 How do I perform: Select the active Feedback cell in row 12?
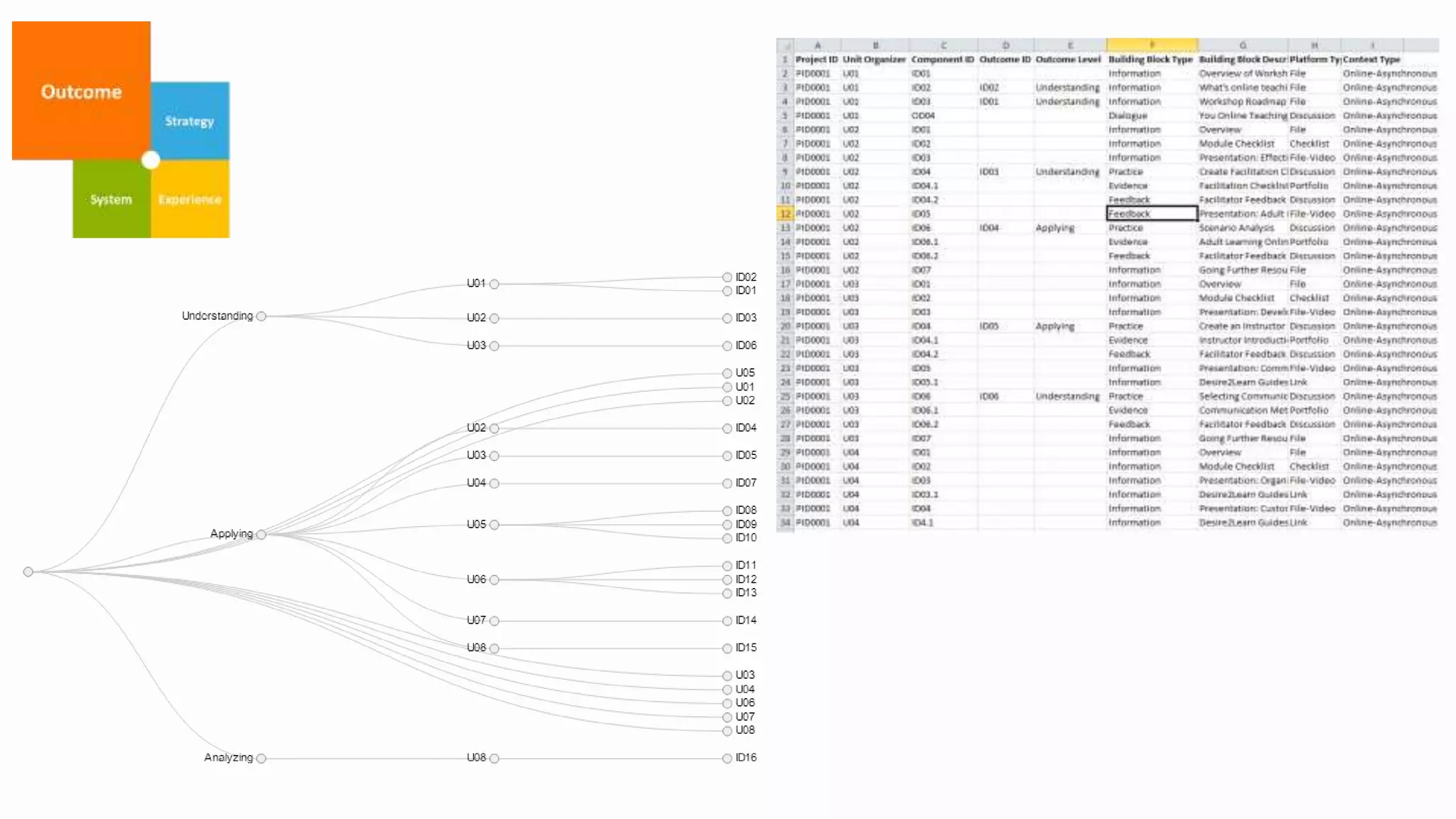(1152, 213)
